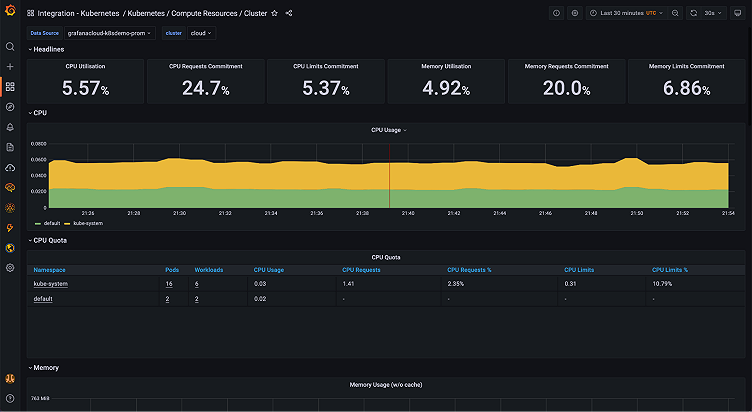Open the cluster variable dropdown
Screen dimensions: 752x412
coord(201,33)
